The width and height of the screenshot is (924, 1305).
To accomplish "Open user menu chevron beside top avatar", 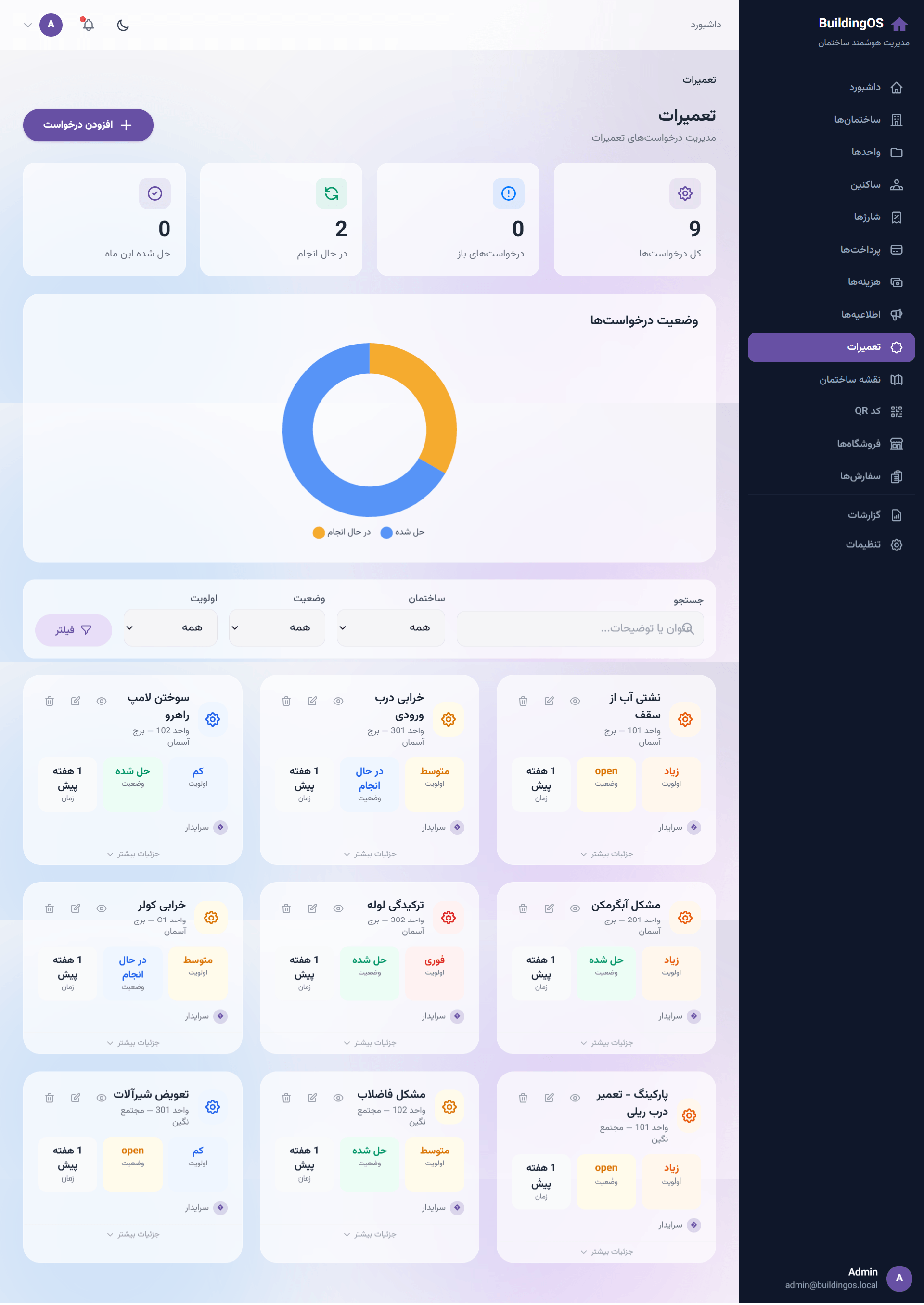I will pos(28,25).
